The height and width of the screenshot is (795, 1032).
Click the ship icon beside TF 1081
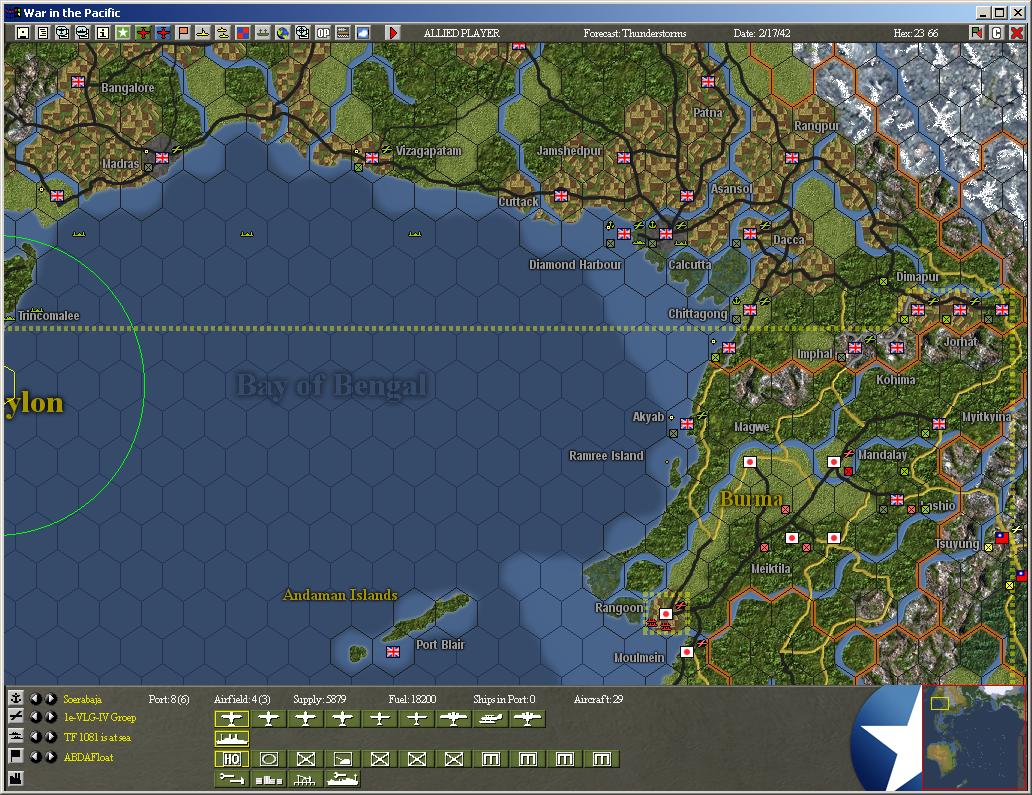(16, 736)
